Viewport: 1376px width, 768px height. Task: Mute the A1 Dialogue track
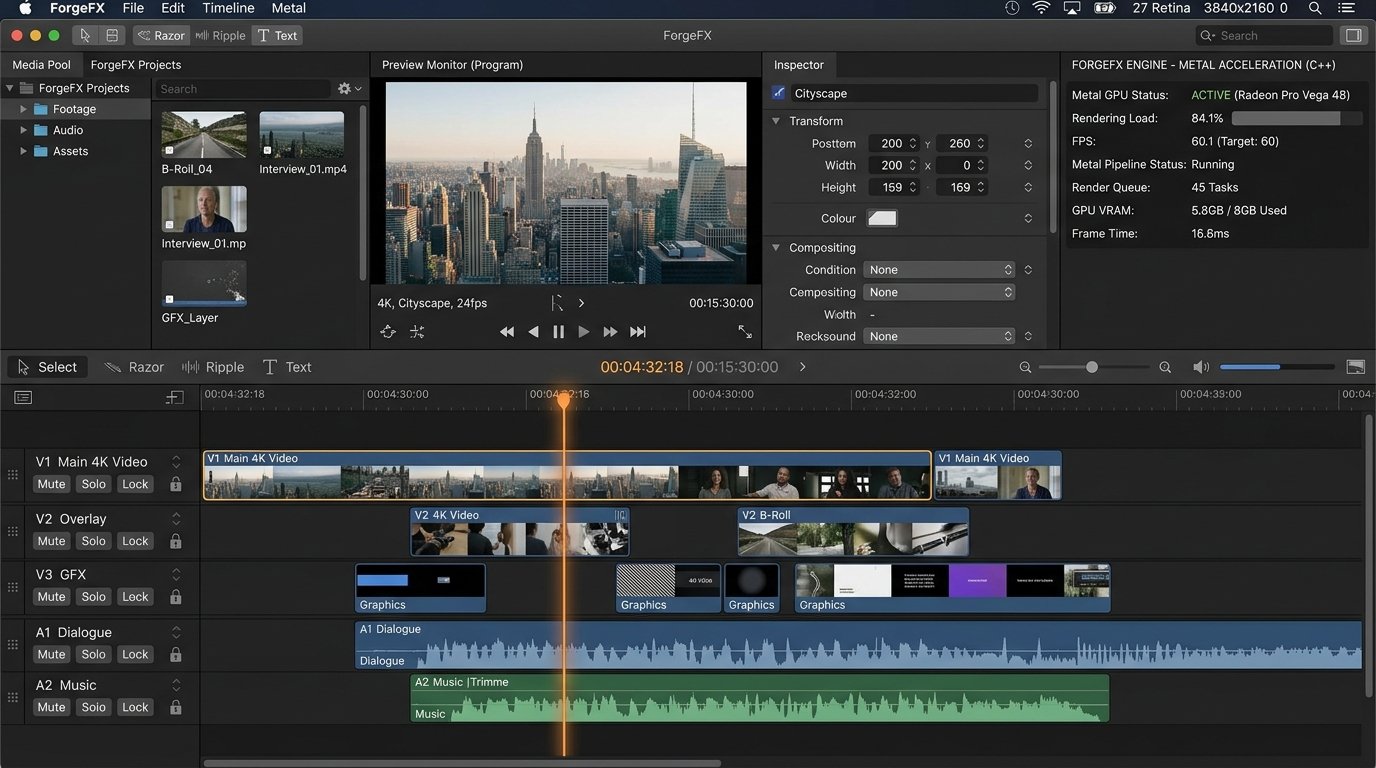[x=51, y=654]
